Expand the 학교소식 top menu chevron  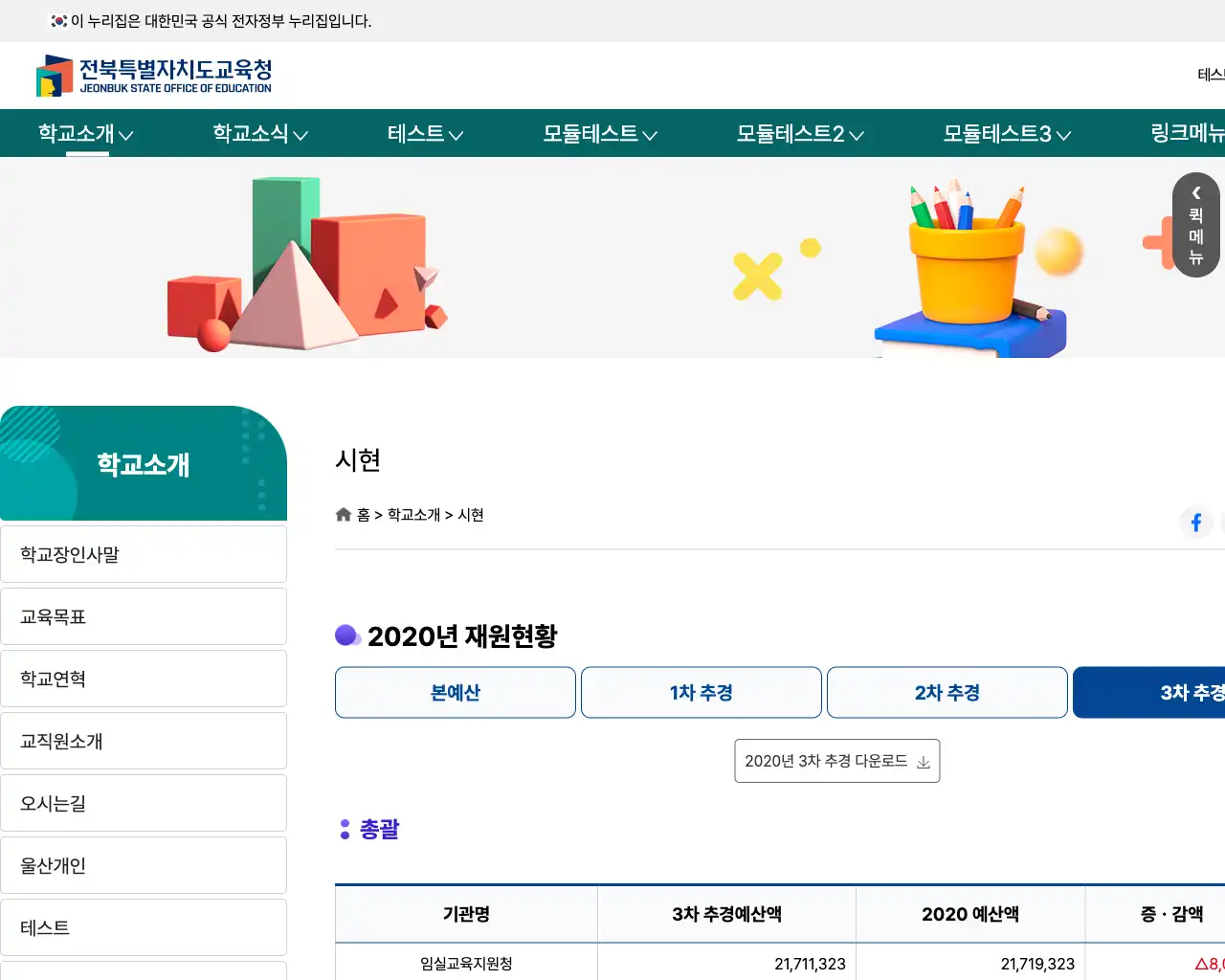[x=300, y=136]
